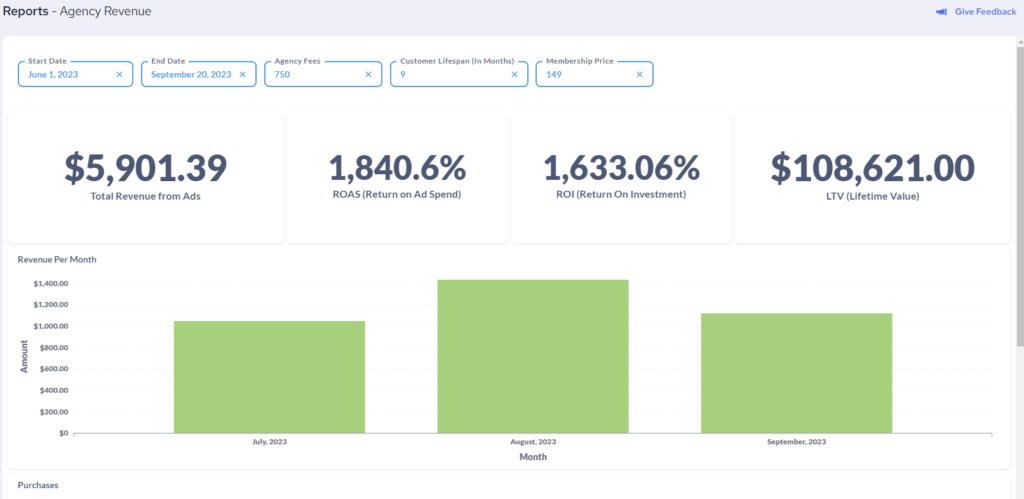
Task: Open the LTV (Lifetime Value) card
Action: coord(872,178)
